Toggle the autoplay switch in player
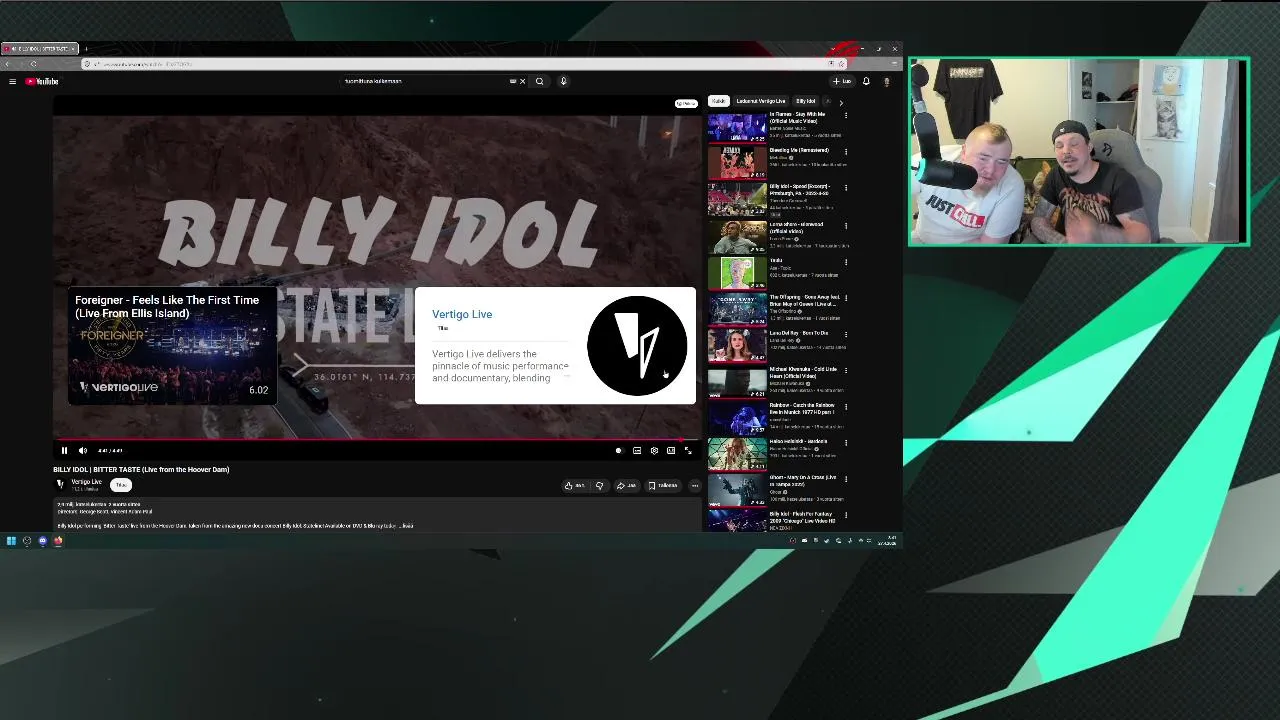This screenshot has height=720, width=1280. tap(618, 450)
